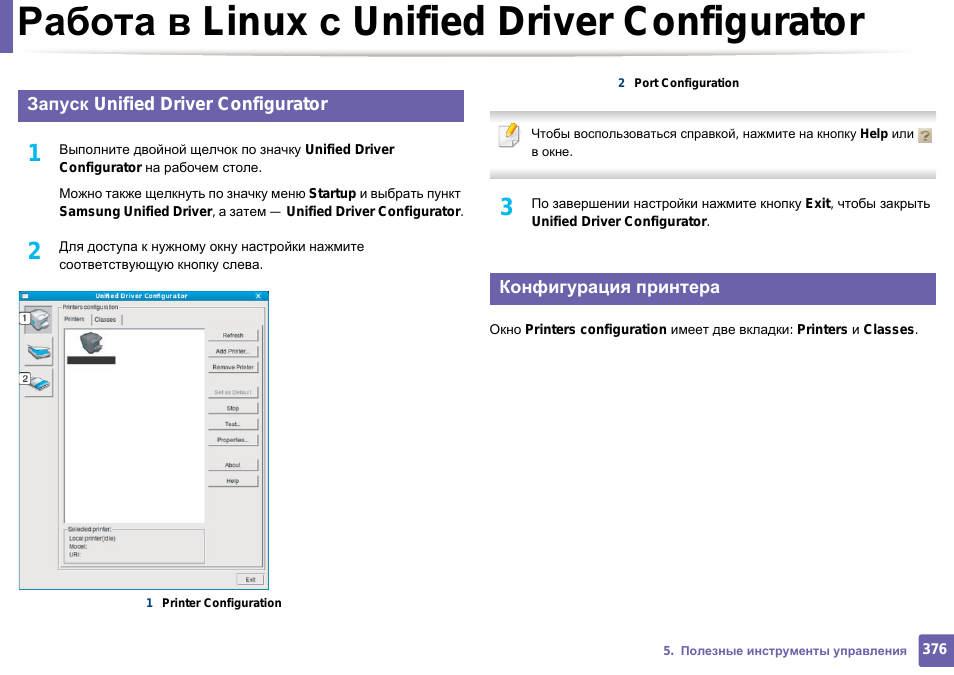Click Add Printer button

click(x=233, y=352)
